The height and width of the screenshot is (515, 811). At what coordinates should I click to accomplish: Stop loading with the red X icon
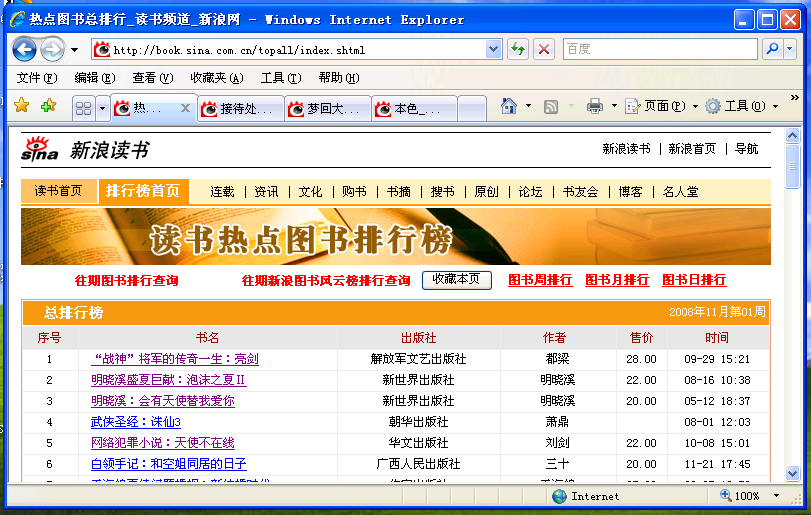tap(544, 50)
